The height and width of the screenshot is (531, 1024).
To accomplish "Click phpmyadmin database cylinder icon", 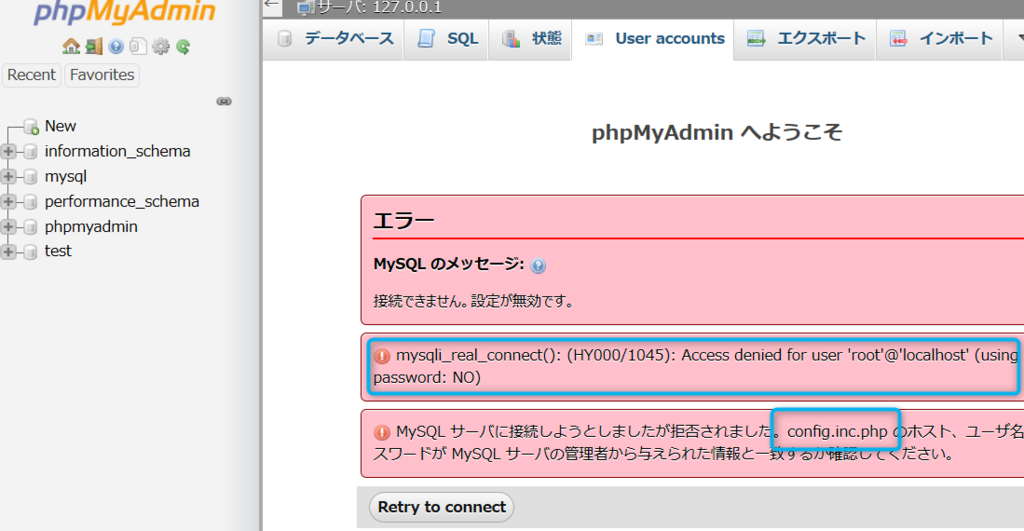I will coord(30,227).
